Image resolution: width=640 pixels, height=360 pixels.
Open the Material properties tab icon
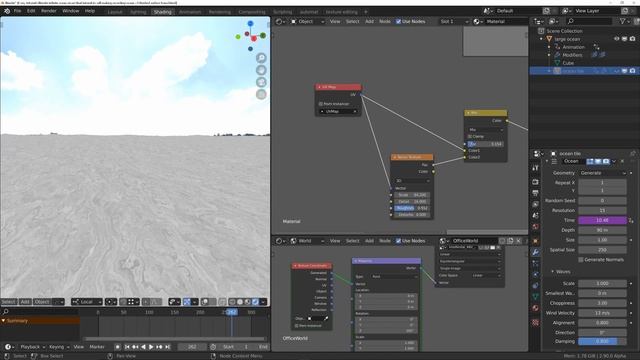tap(536, 308)
